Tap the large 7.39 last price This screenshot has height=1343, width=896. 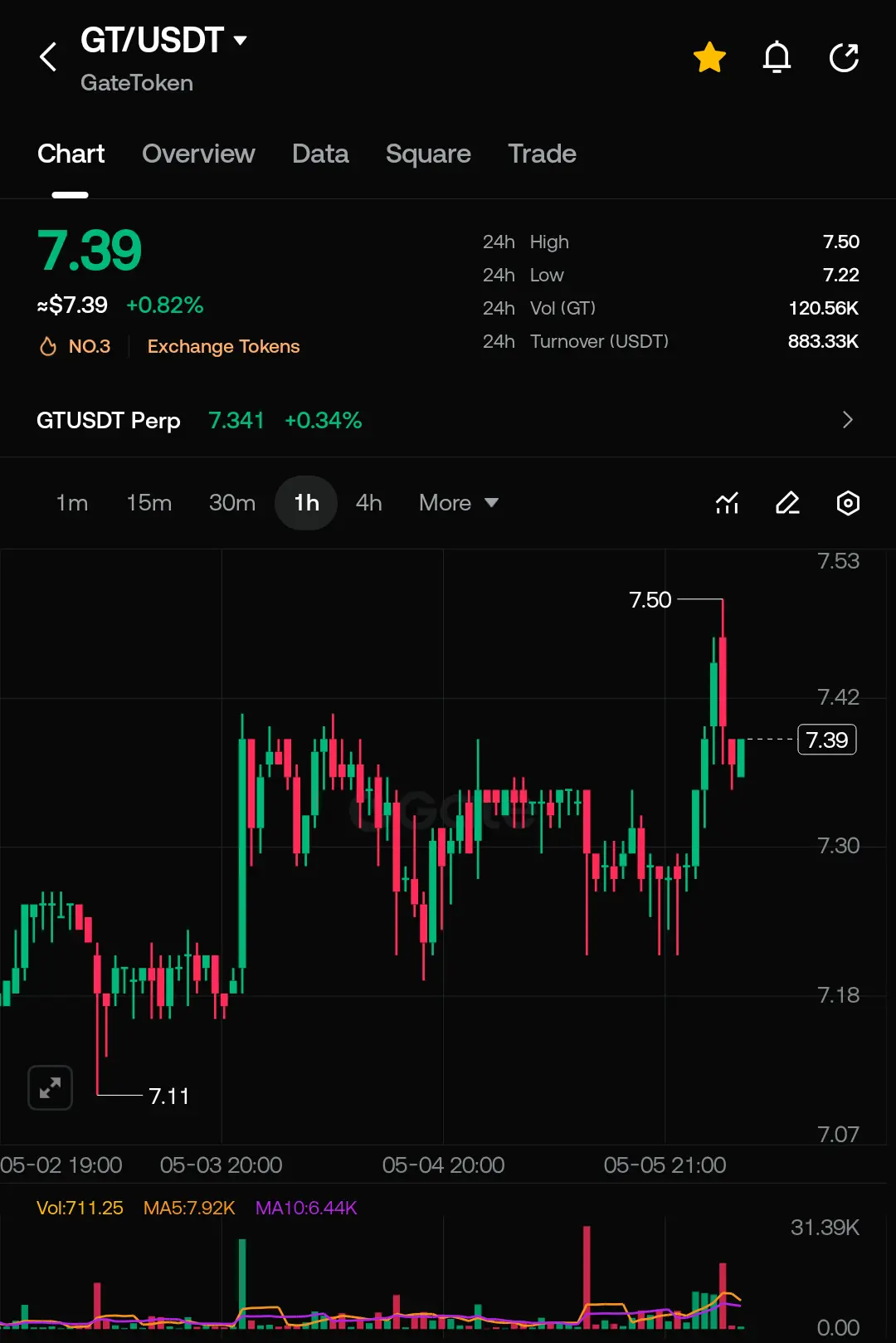[90, 250]
